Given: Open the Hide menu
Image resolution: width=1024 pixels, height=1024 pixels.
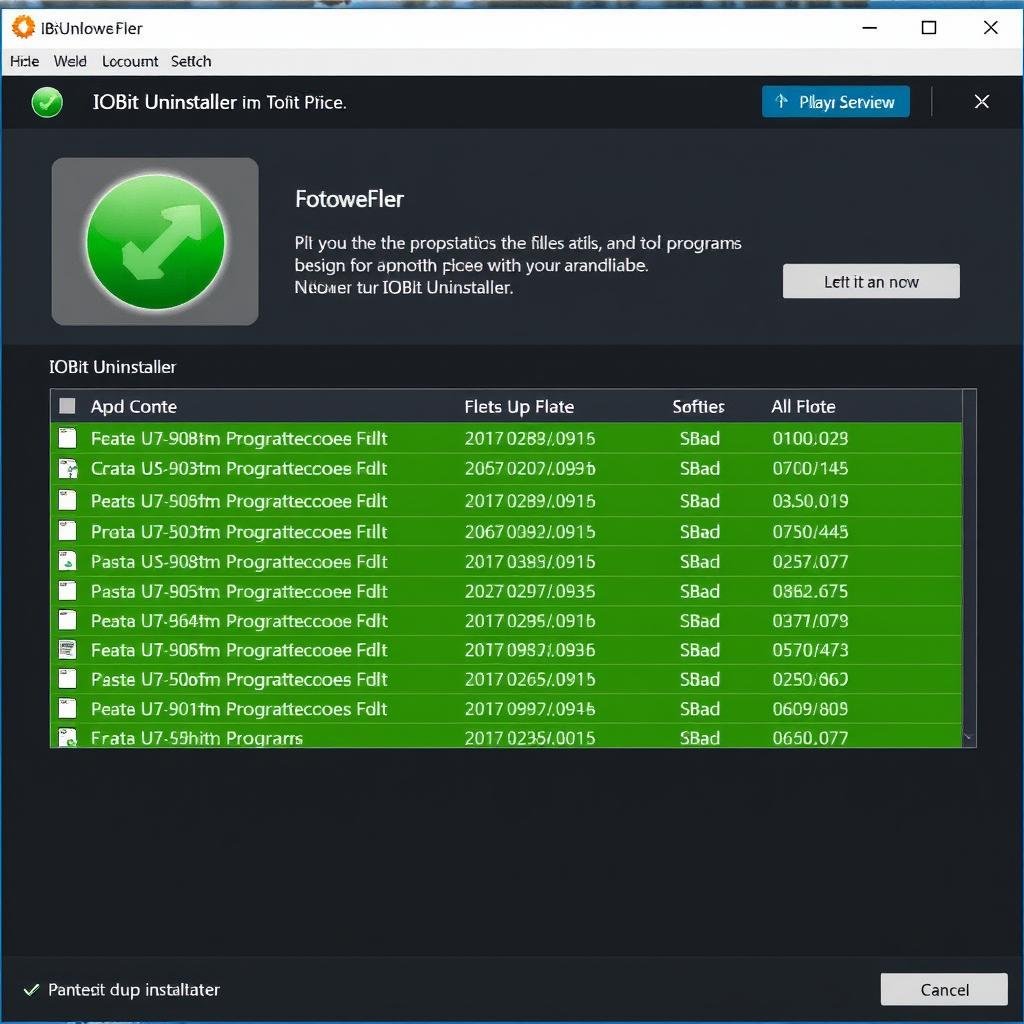Looking at the screenshot, I should (x=24, y=61).
